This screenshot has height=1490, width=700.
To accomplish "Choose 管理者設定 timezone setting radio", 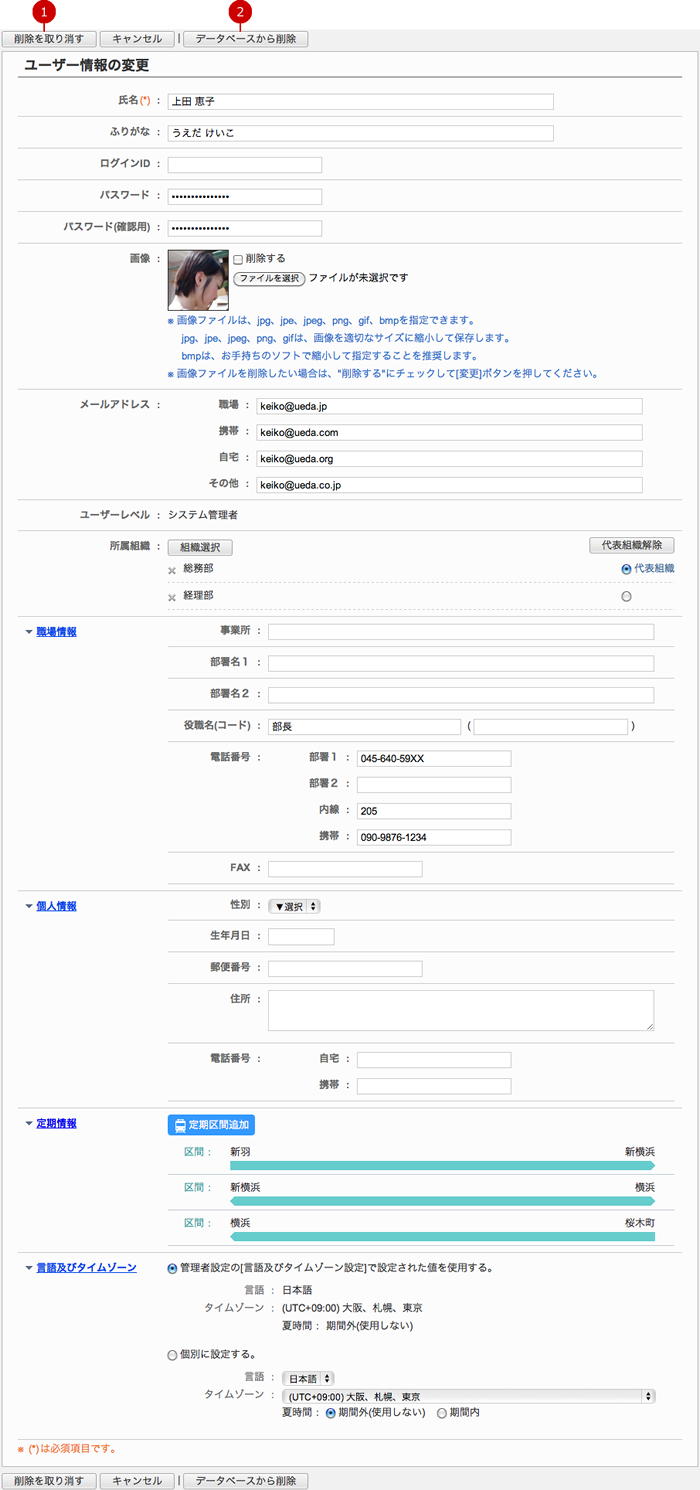I will [173, 1267].
